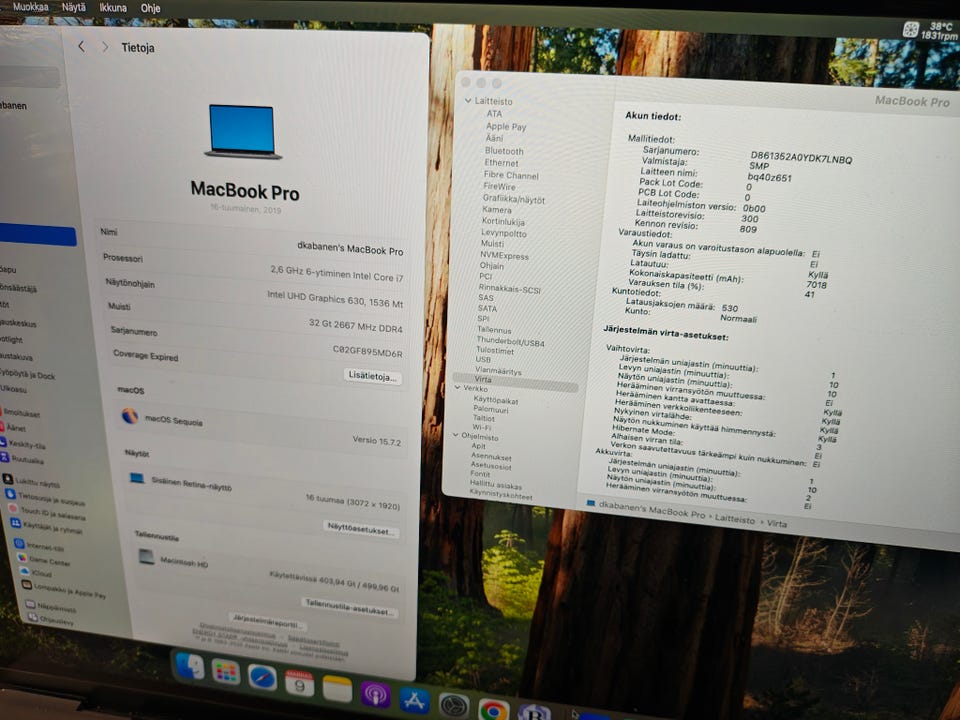Select Wi-Fi under Verkko

click(482, 427)
